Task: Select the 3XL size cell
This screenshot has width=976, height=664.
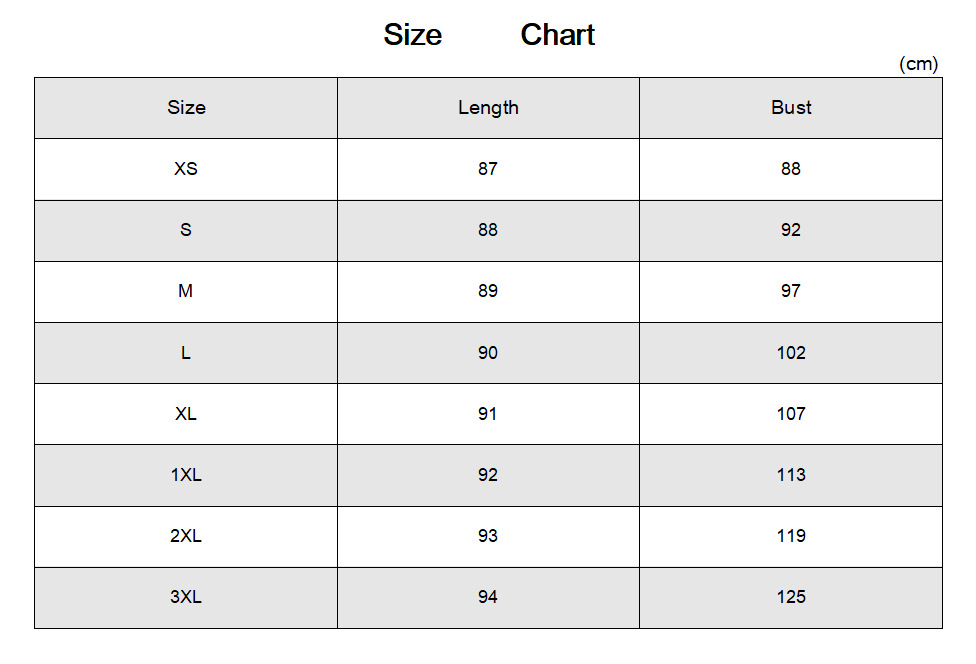Action: (186, 597)
